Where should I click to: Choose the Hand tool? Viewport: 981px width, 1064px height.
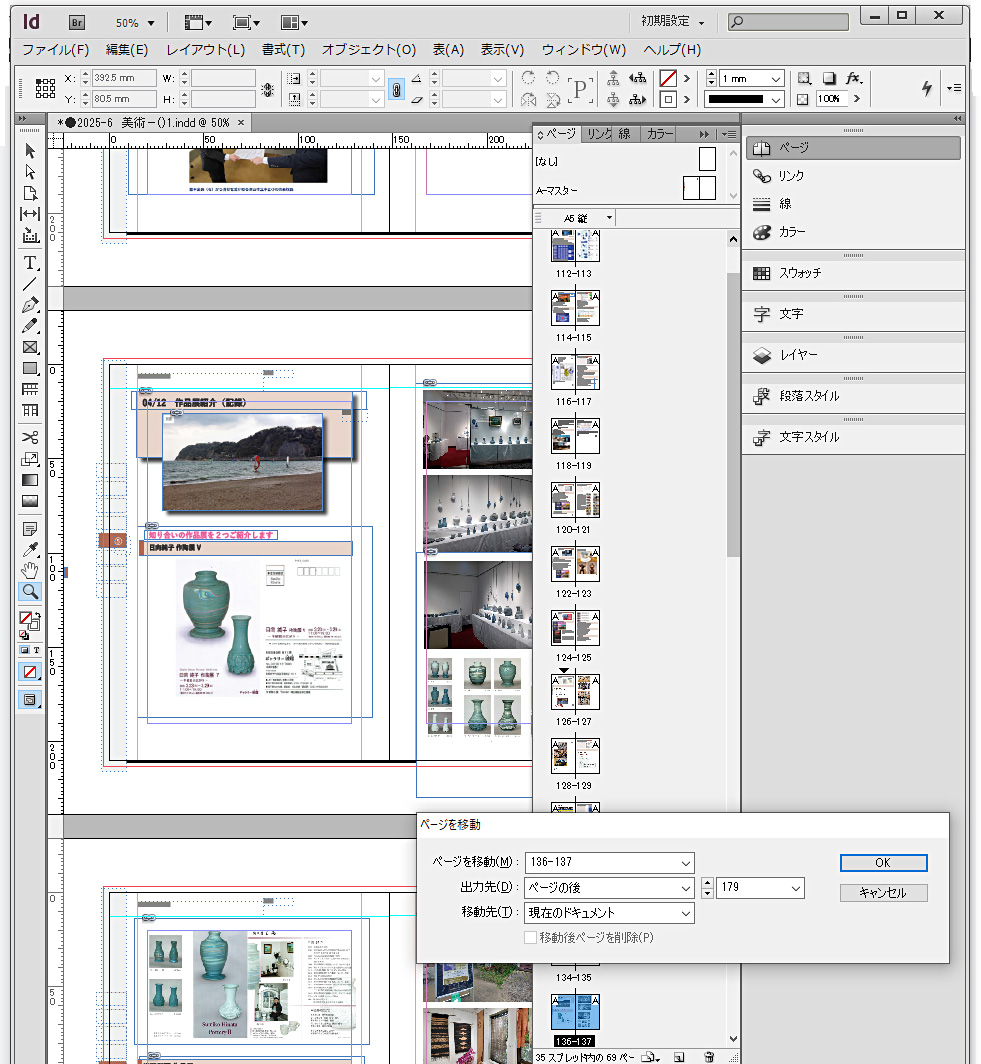pos(30,569)
